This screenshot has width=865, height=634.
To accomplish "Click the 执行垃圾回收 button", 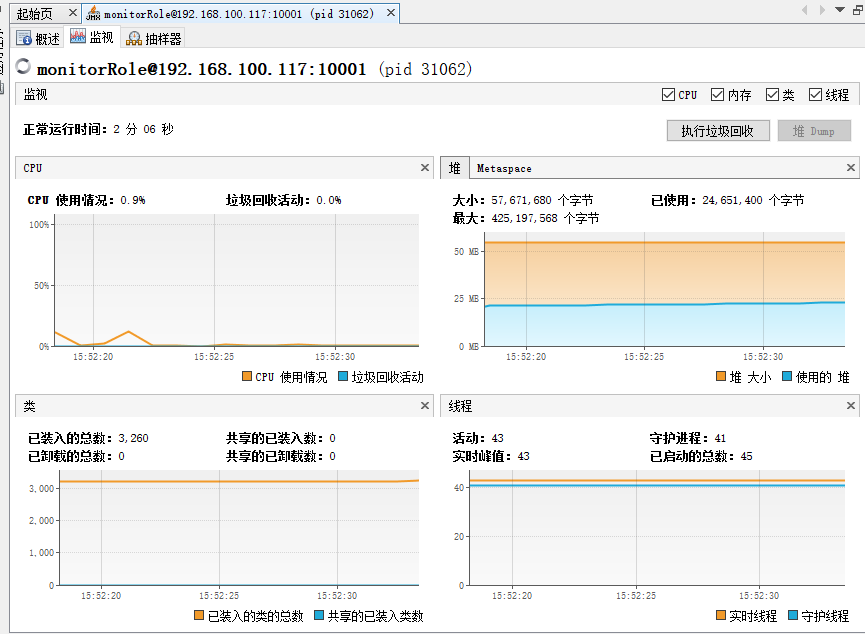I will pyautogui.click(x=718, y=131).
